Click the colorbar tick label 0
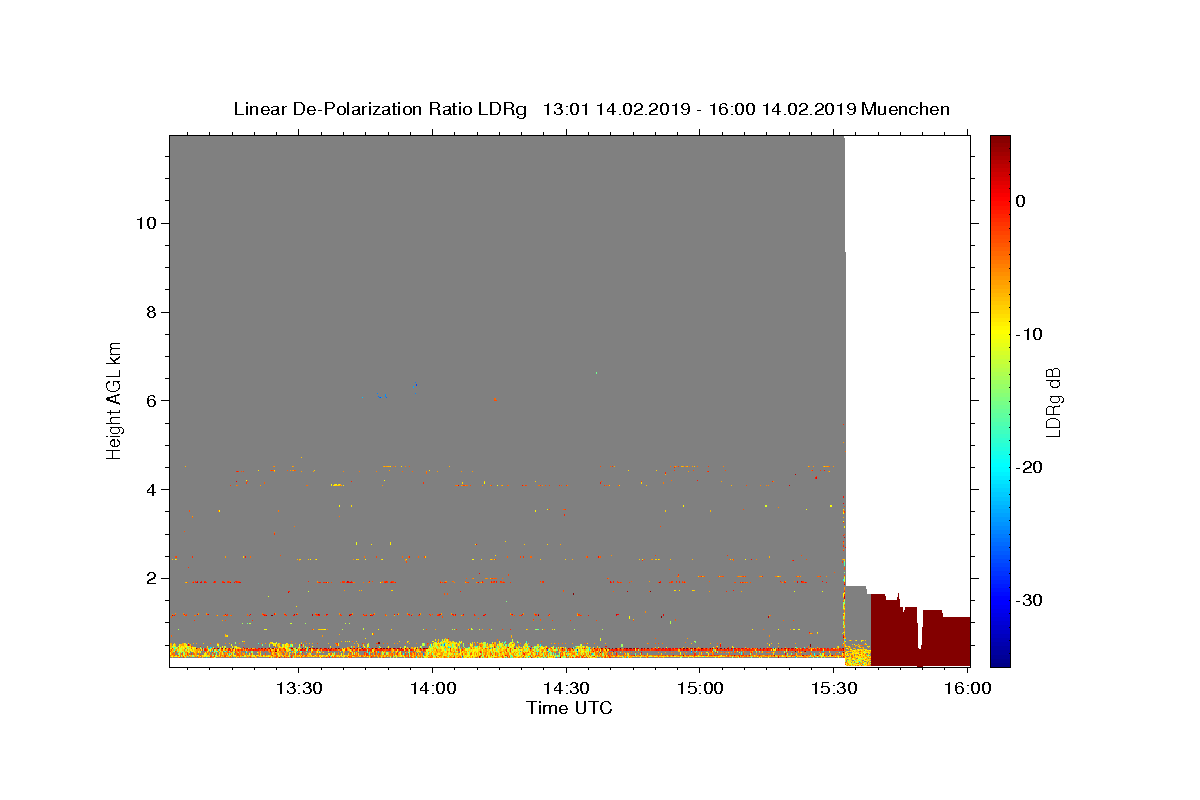 pyautogui.click(x=1021, y=201)
